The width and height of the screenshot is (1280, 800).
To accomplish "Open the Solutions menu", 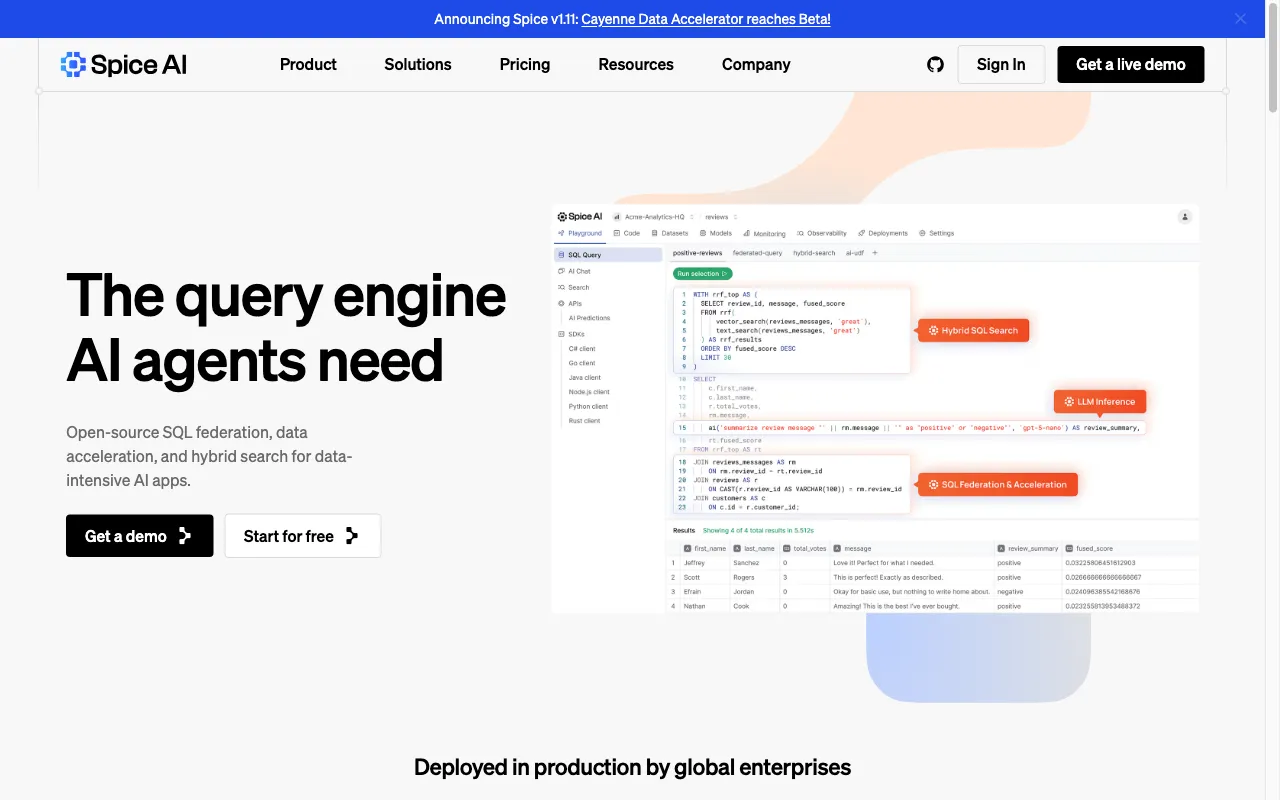I will (x=418, y=64).
